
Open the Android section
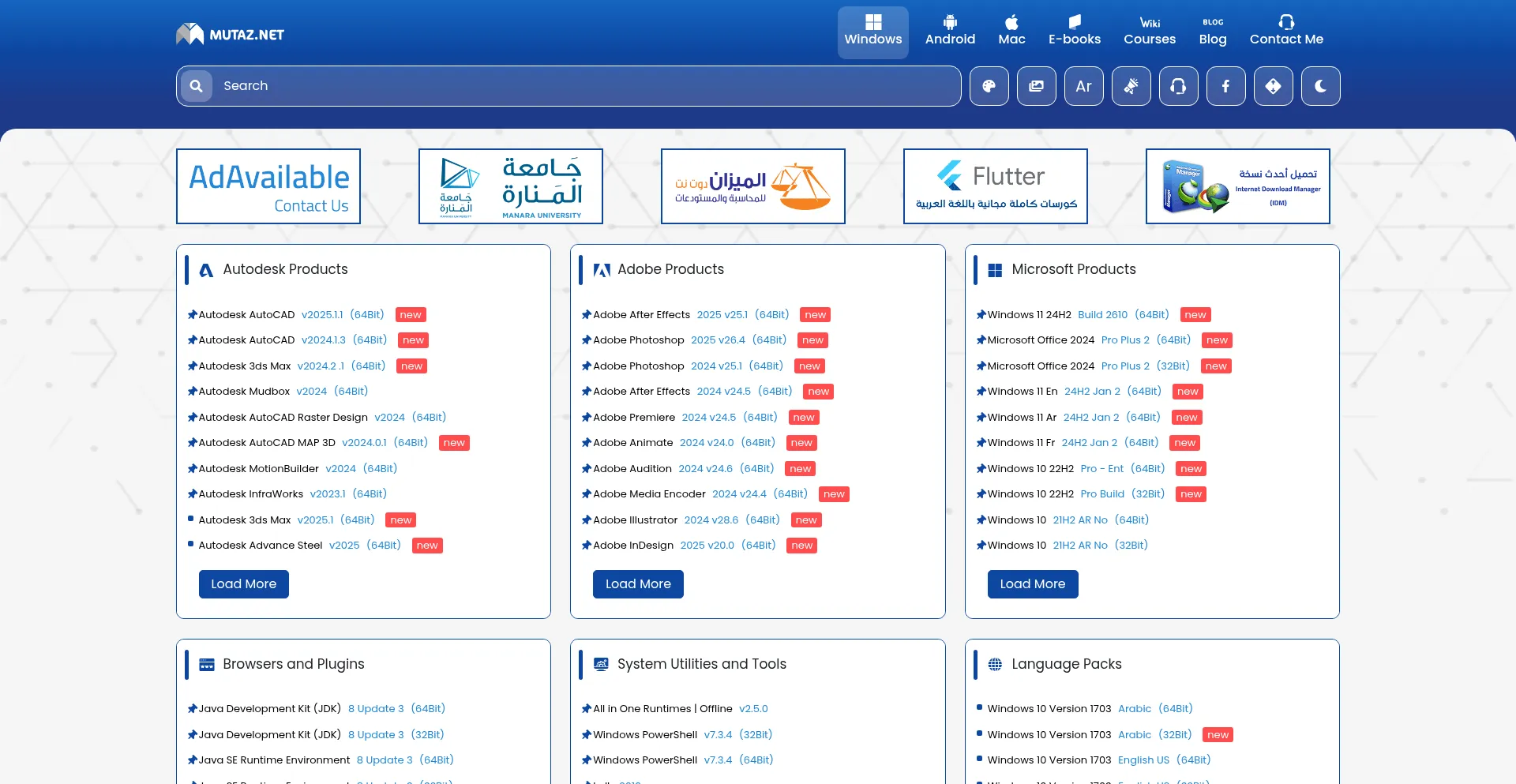[950, 32]
